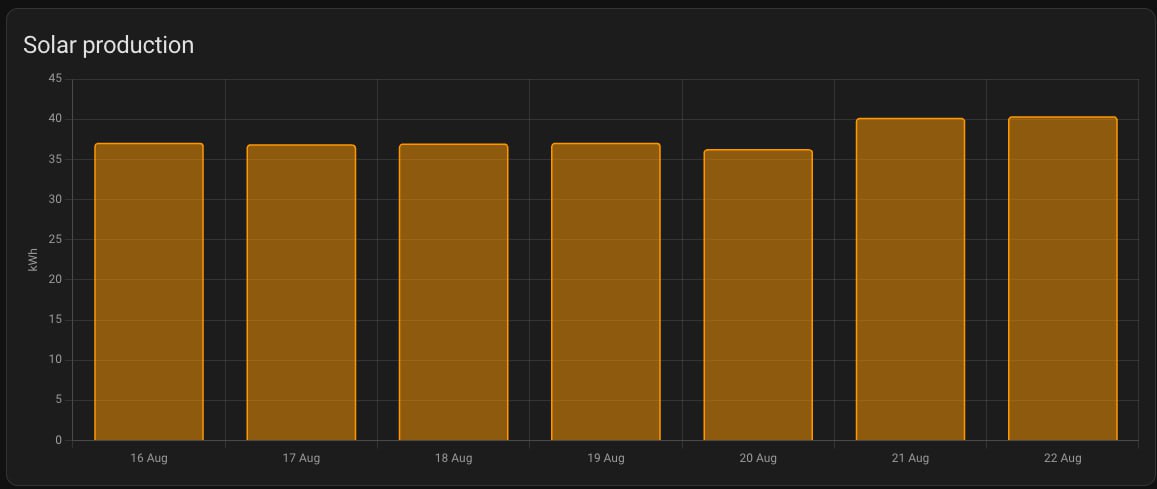
Task: Select the '25' y-axis tick label
Action: 55,239
